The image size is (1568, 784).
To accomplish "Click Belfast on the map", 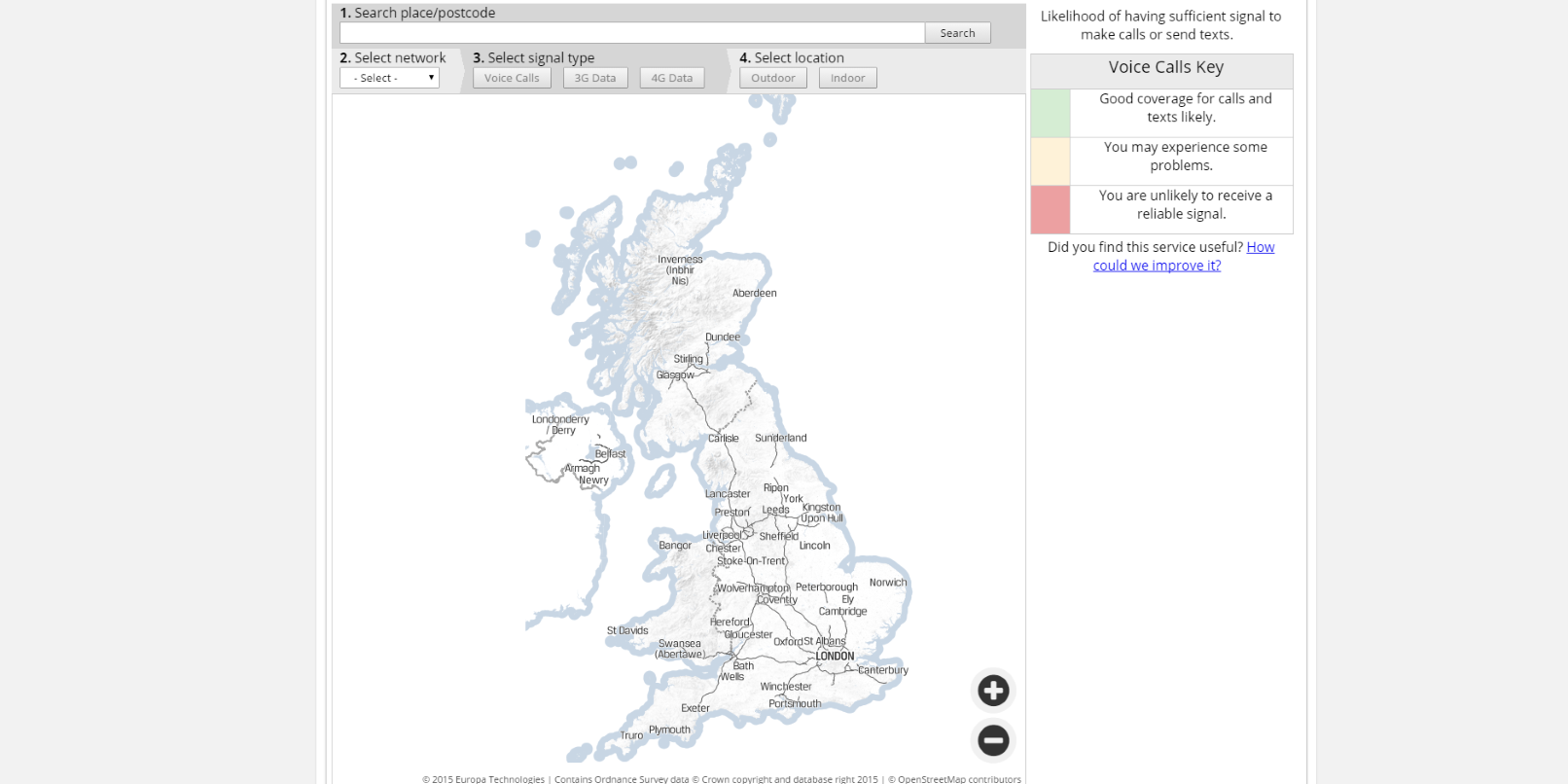I will [x=611, y=454].
